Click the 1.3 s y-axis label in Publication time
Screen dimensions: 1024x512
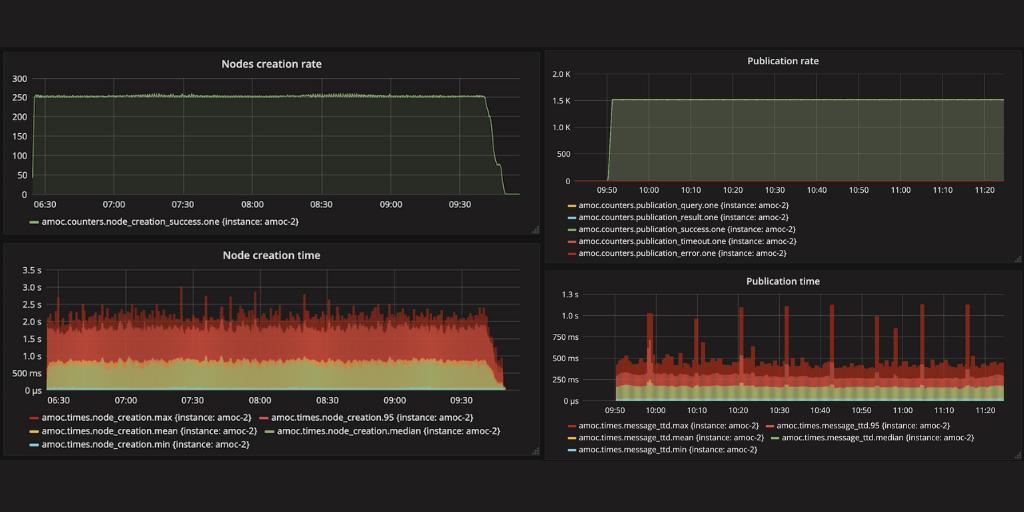tap(570, 295)
